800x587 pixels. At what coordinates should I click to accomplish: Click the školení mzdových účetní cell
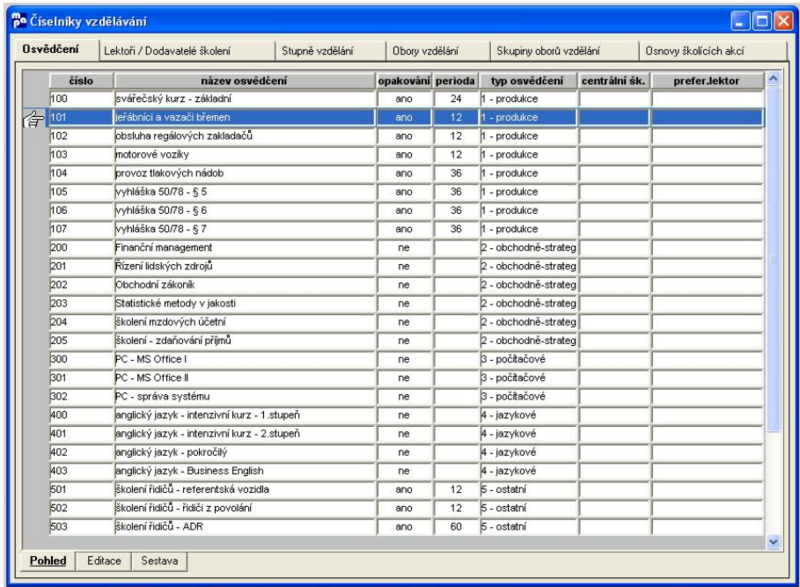pyautogui.click(x=245, y=322)
